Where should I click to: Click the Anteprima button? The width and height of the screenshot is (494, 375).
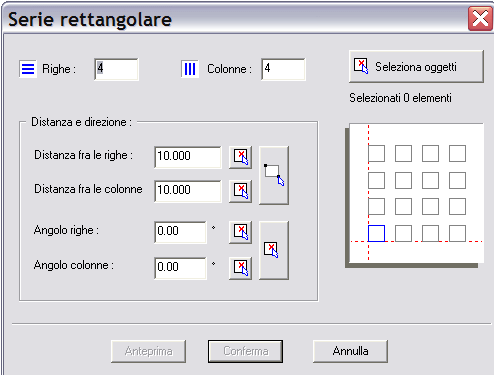148,351
